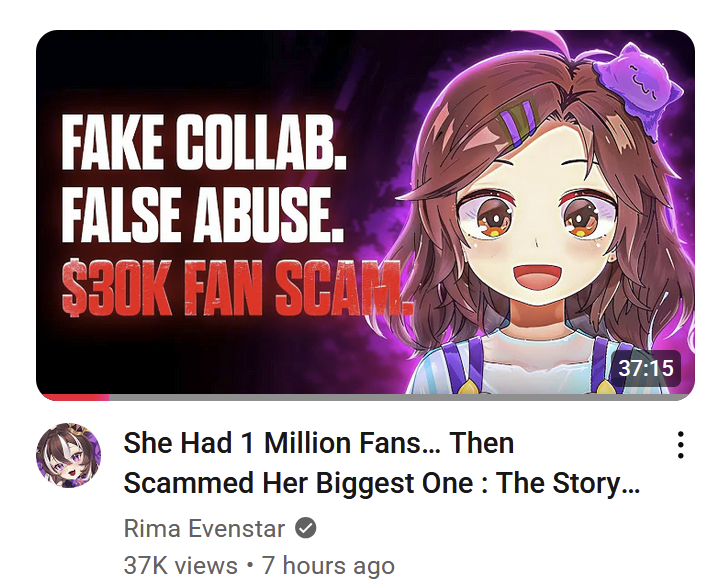Click the gray unwatched part of progress bar

pos(400,398)
